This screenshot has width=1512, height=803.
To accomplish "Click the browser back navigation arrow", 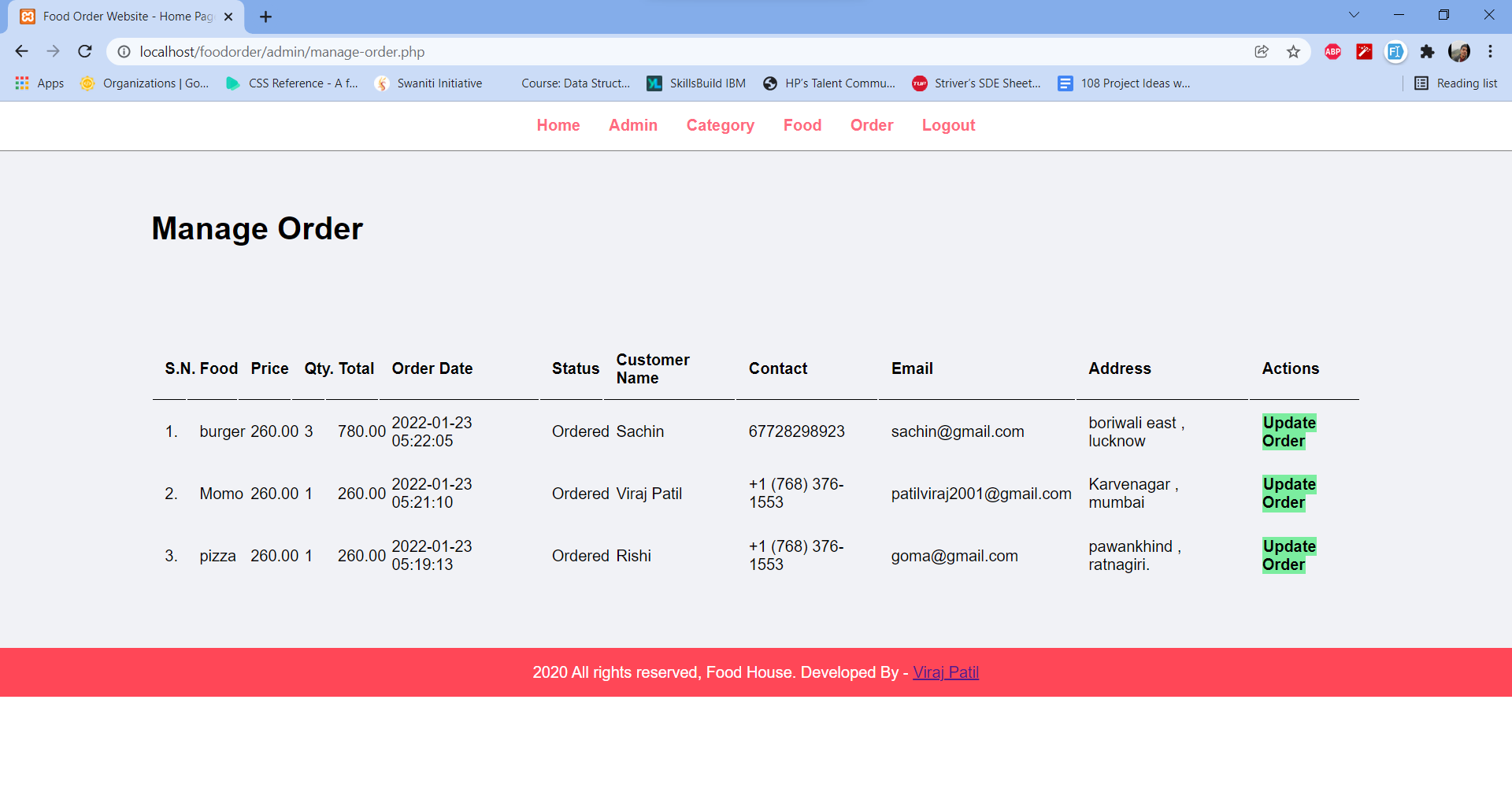I will [x=21, y=51].
